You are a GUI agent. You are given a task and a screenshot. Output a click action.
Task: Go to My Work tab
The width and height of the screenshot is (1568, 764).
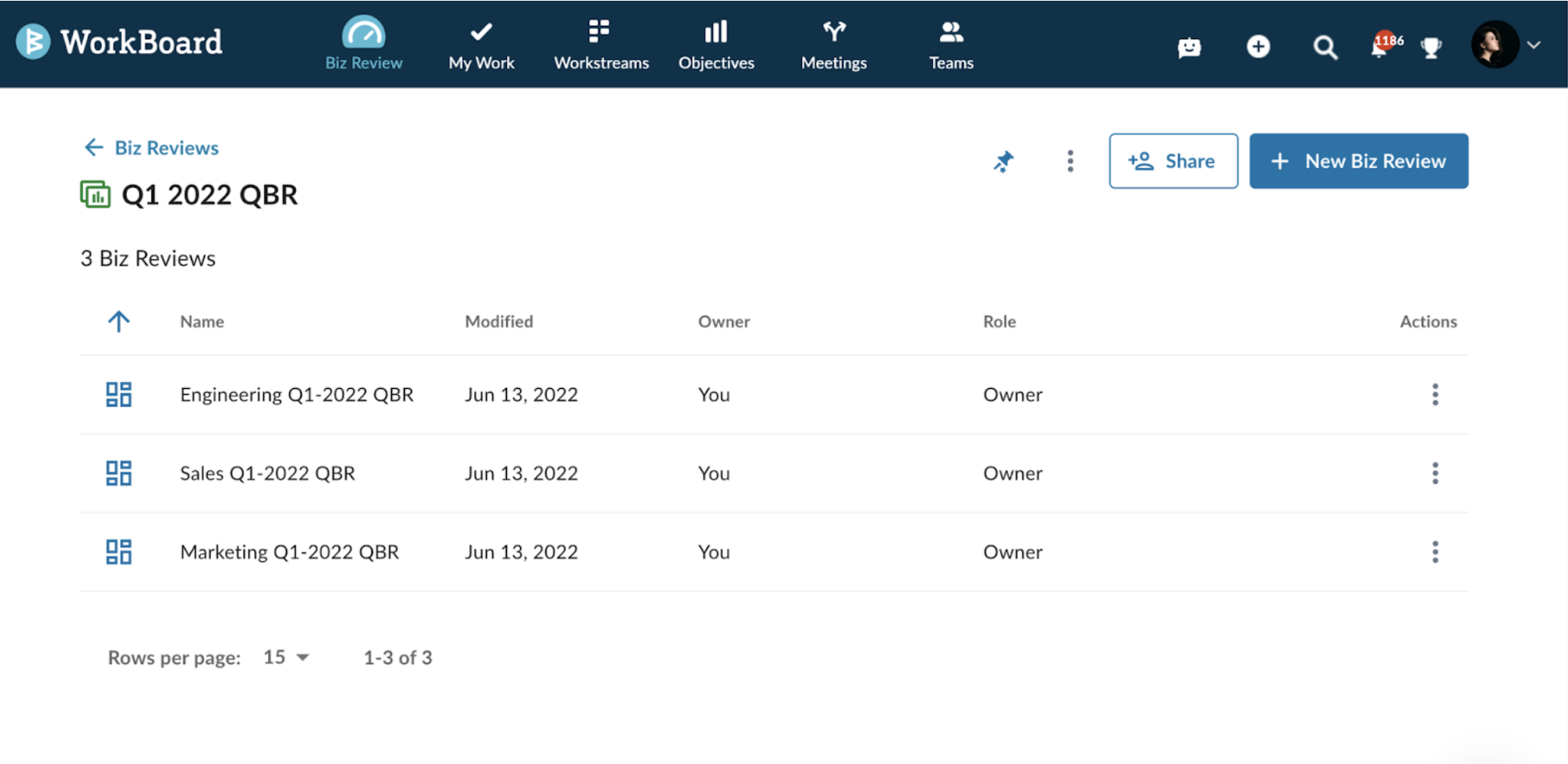(481, 46)
